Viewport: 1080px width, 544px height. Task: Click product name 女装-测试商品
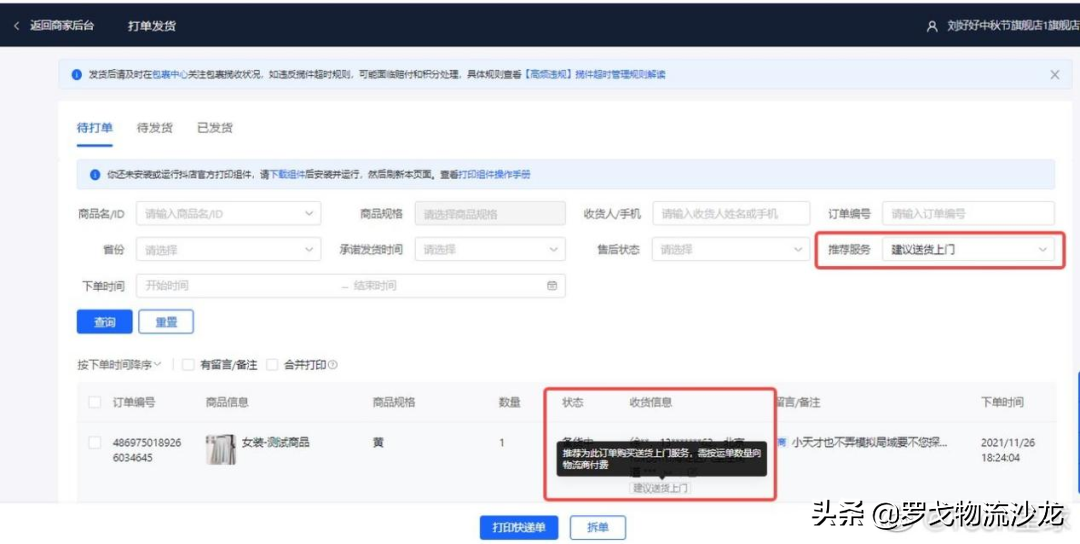tap(275, 442)
